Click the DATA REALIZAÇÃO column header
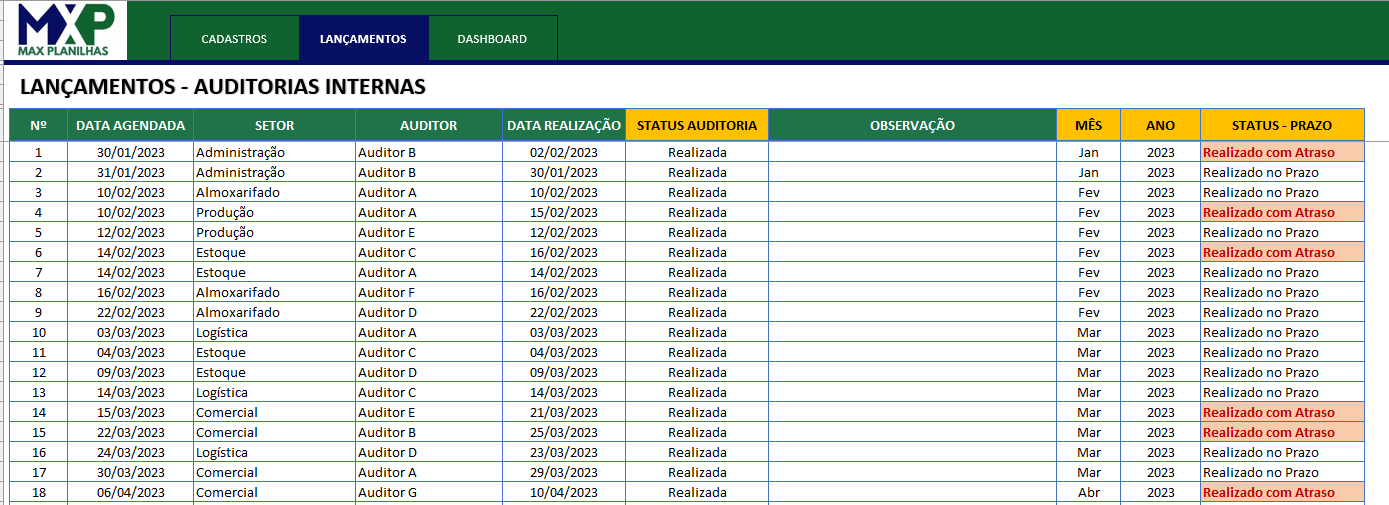 point(564,125)
